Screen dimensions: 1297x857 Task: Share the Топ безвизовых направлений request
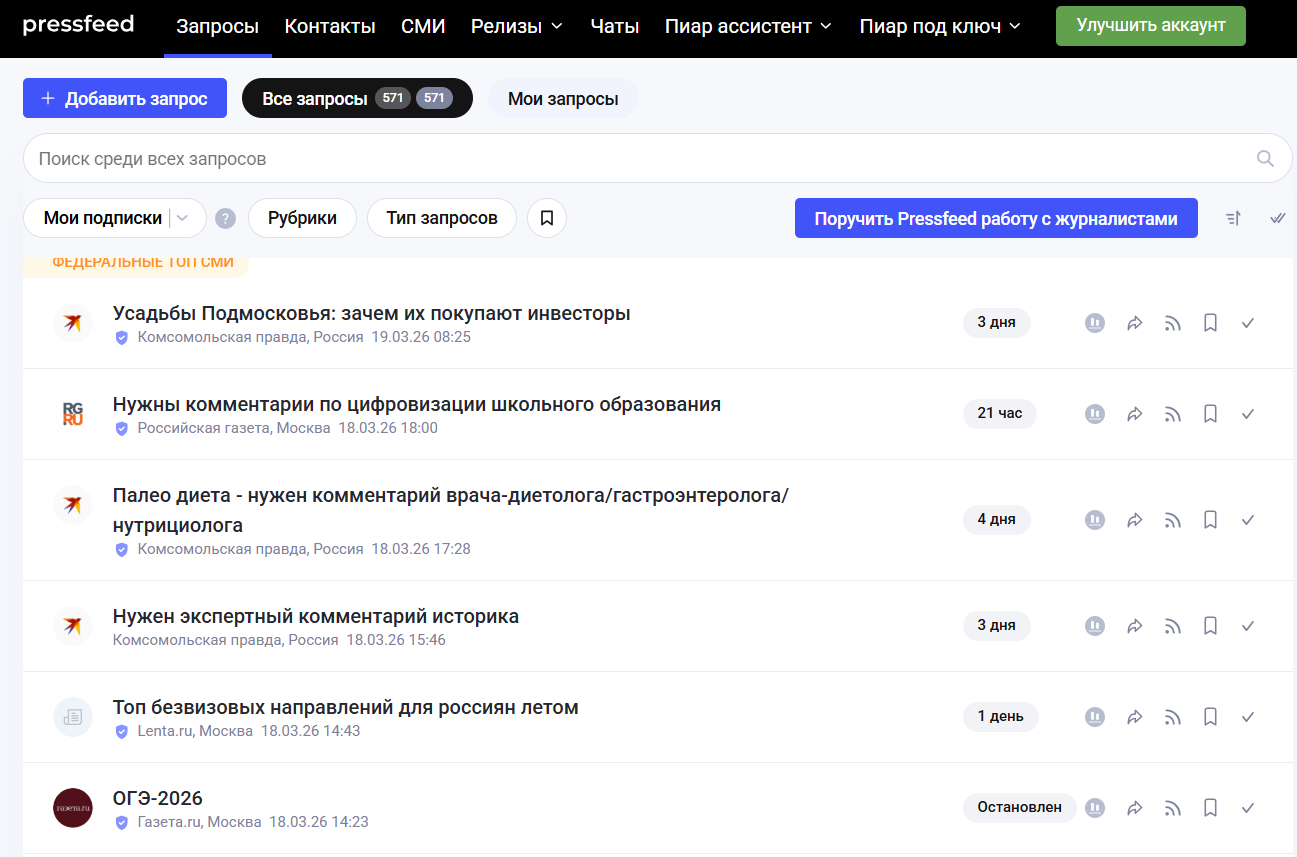(x=1134, y=717)
